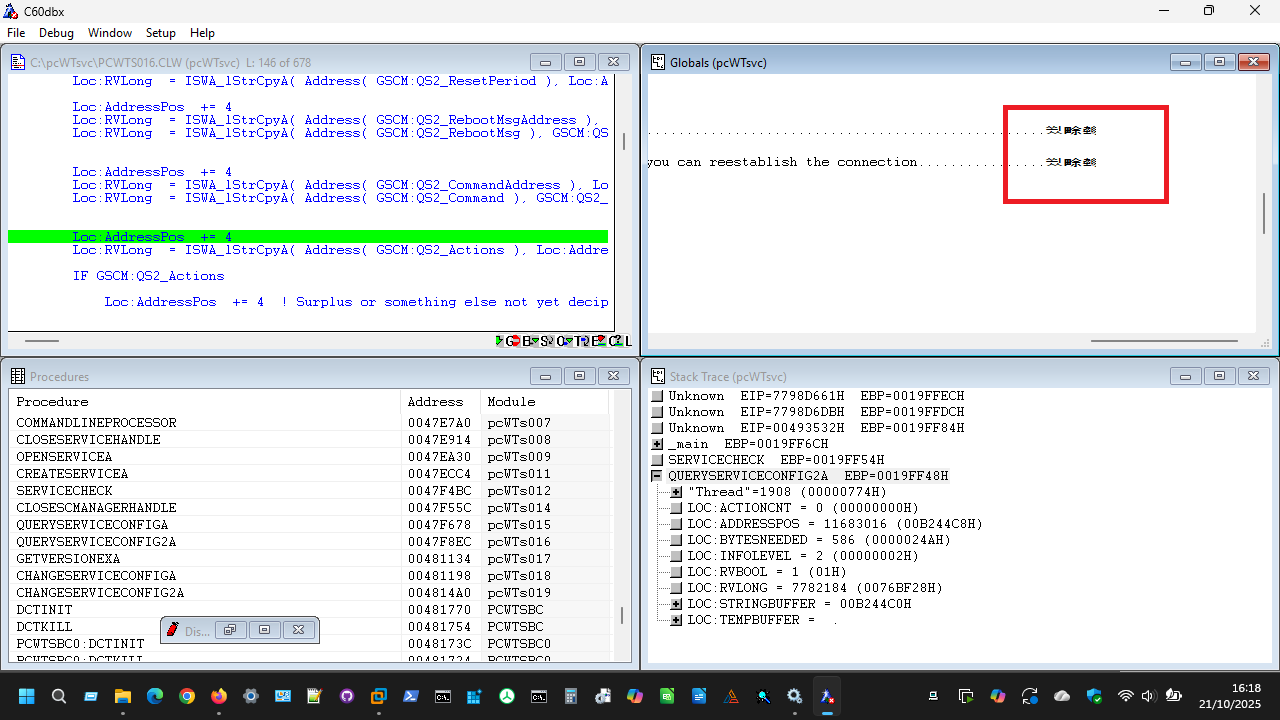Click the Address column header
The image size is (1280, 720).
coord(436,402)
